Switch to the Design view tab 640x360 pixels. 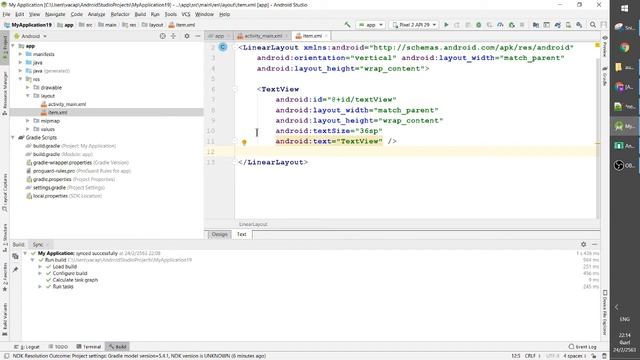[219, 234]
